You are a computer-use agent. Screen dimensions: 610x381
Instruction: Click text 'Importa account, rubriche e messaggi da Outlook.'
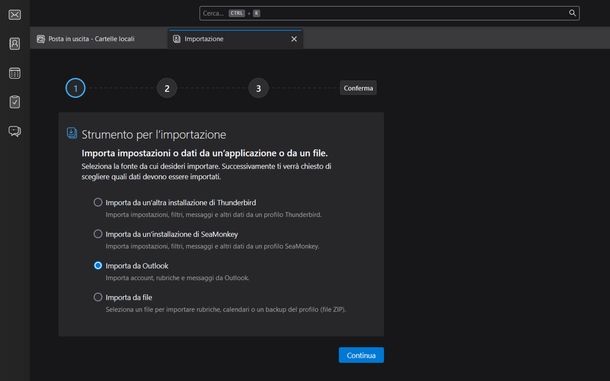coord(177,278)
